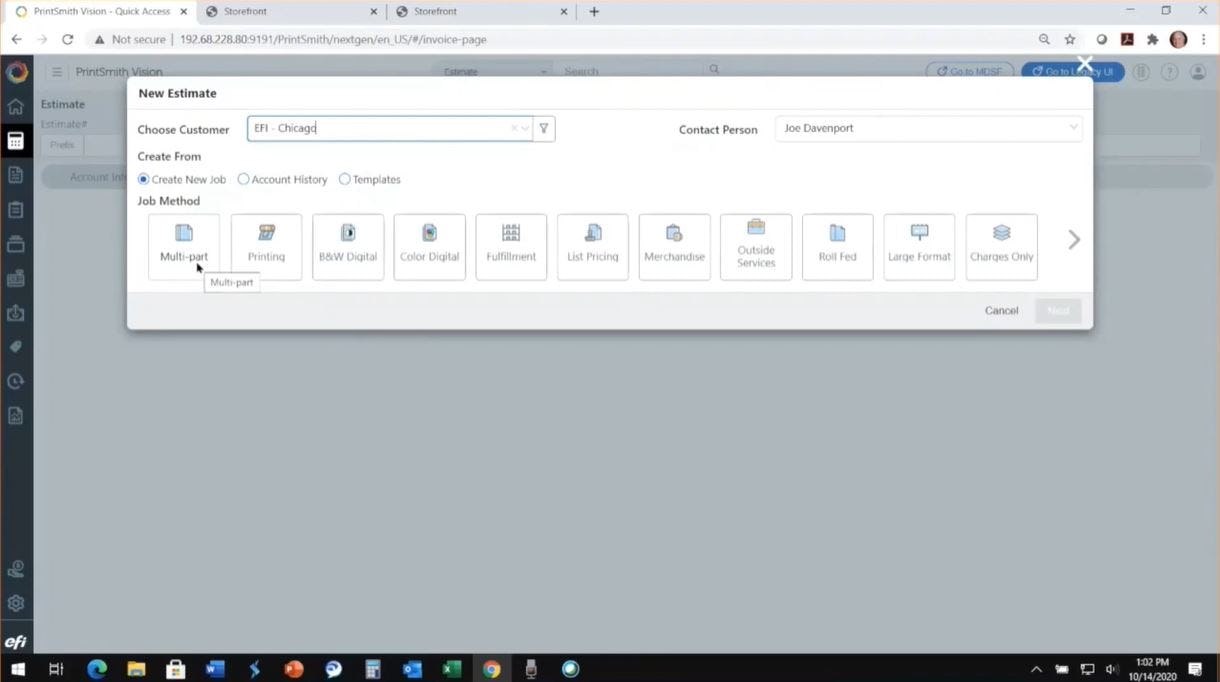Choose the B&W Digital job method
The height and width of the screenshot is (682, 1220).
(x=348, y=246)
